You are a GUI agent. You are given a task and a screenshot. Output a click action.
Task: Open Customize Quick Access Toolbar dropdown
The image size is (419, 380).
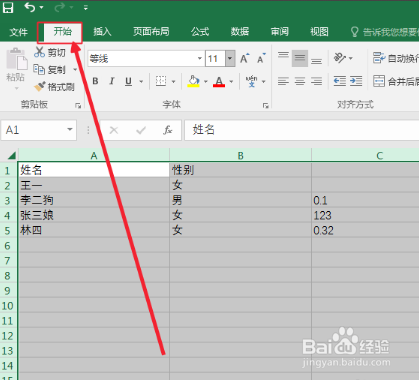pos(86,7)
